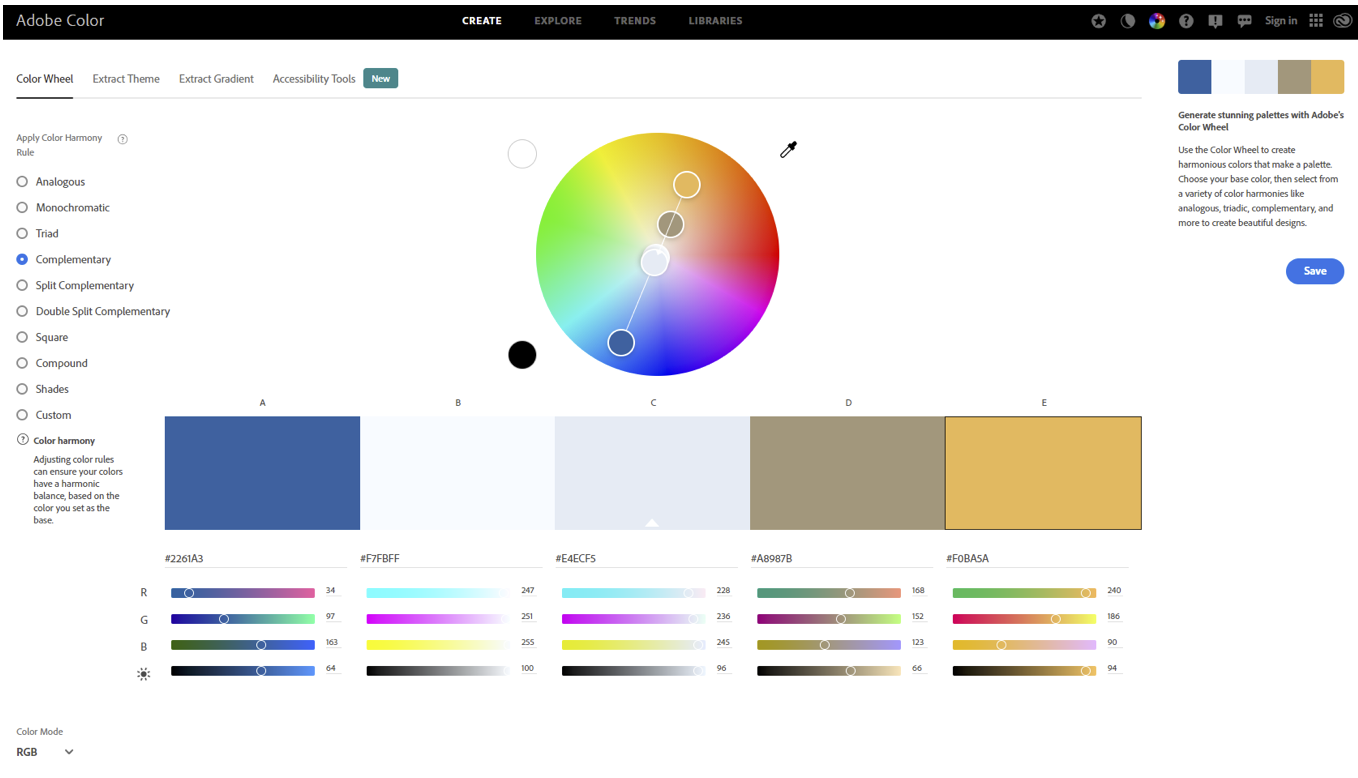Click the G slider for color D
Image resolution: width=1358 pixels, height=778 pixels.
point(829,619)
